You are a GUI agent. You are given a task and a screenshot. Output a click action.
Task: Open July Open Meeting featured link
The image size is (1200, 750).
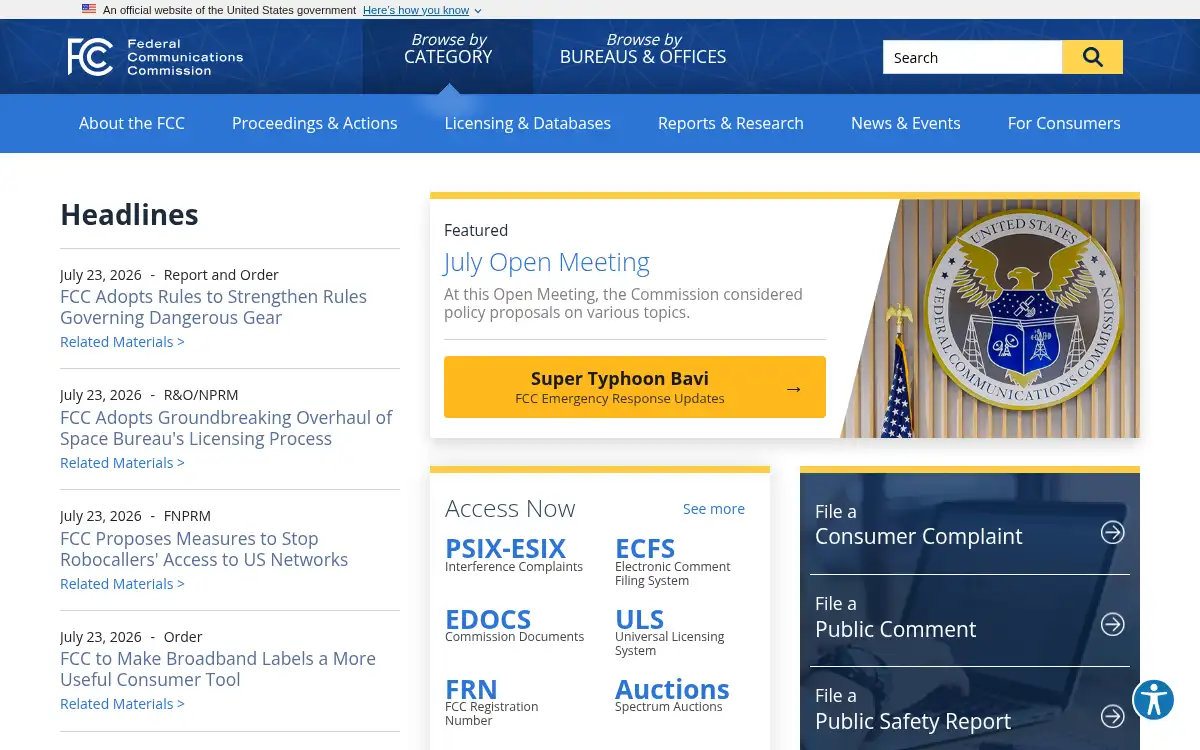547,262
